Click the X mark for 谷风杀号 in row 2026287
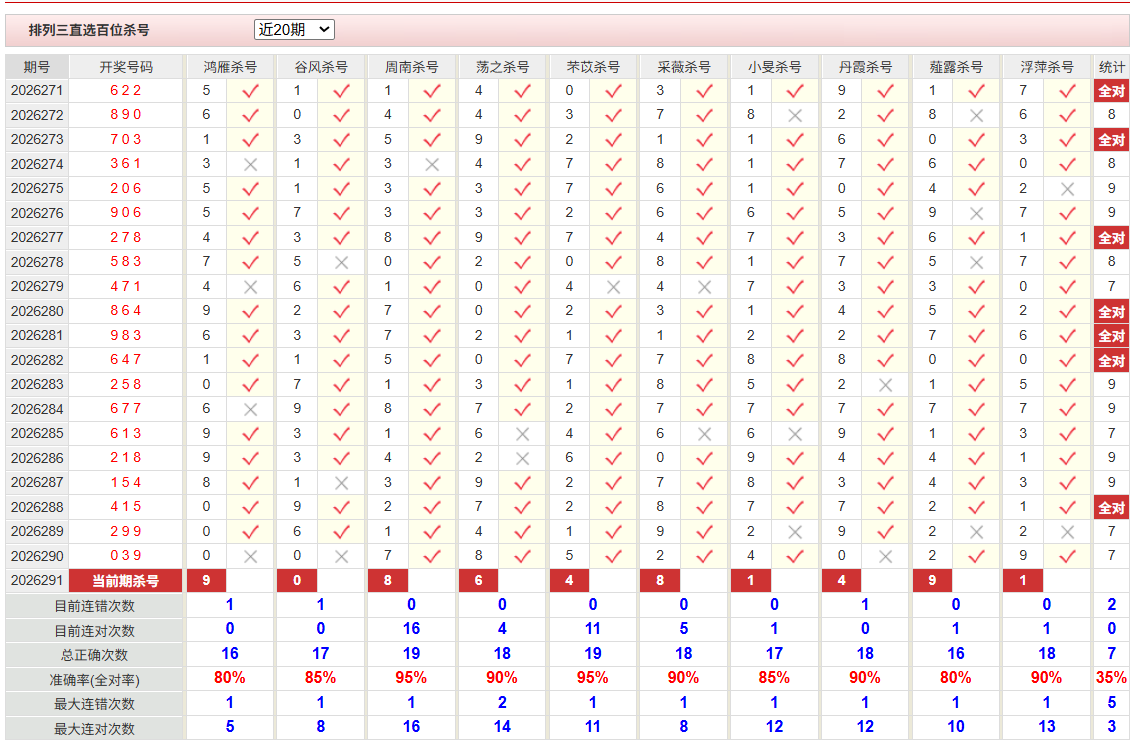The width and height of the screenshot is (1147, 755). [x=341, y=484]
